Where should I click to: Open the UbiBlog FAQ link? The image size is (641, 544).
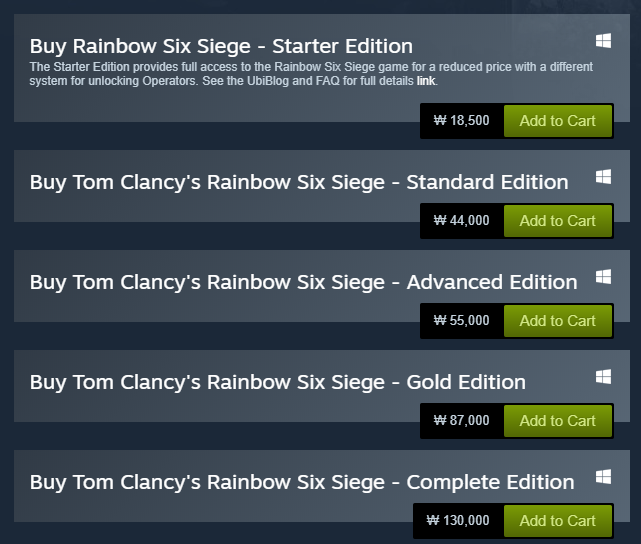click(426, 81)
